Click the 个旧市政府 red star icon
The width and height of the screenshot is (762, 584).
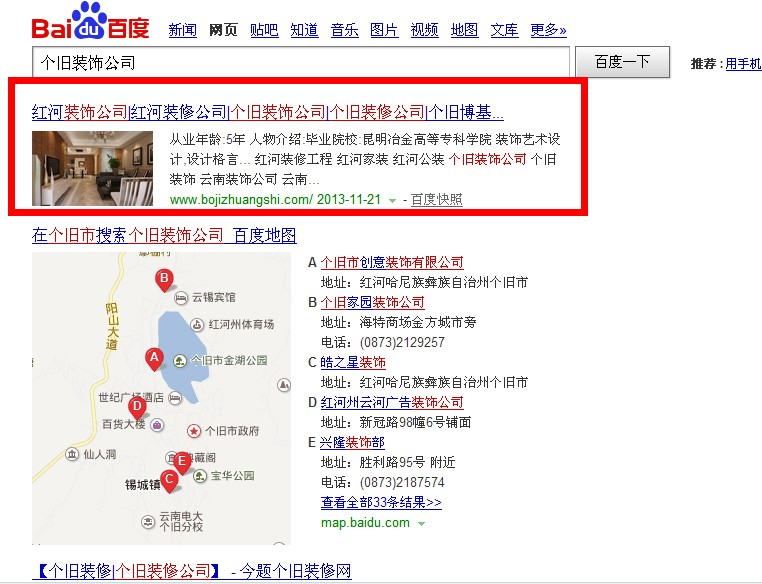[195, 430]
